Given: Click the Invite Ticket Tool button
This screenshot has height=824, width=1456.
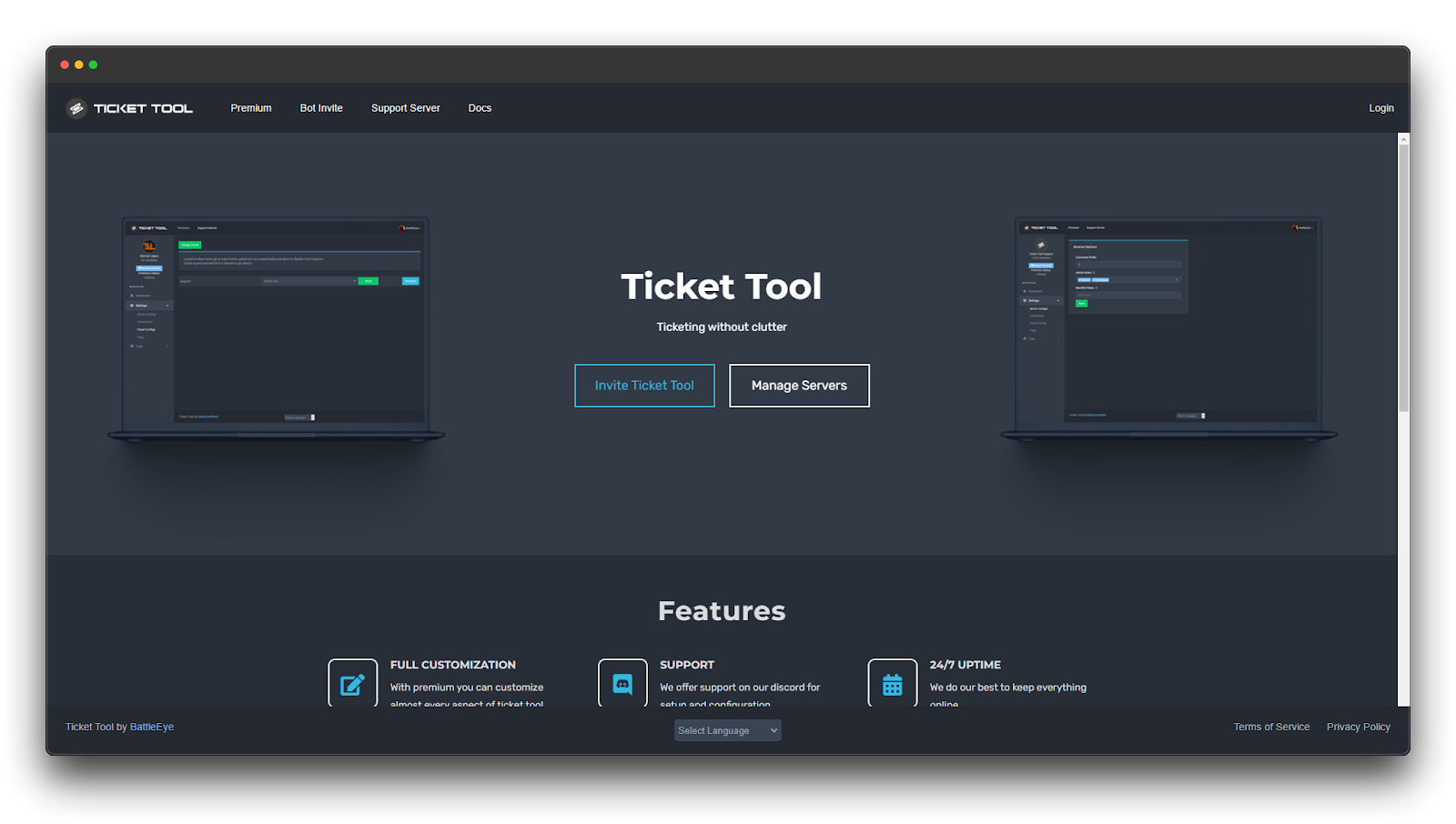Looking at the screenshot, I should pos(644,386).
